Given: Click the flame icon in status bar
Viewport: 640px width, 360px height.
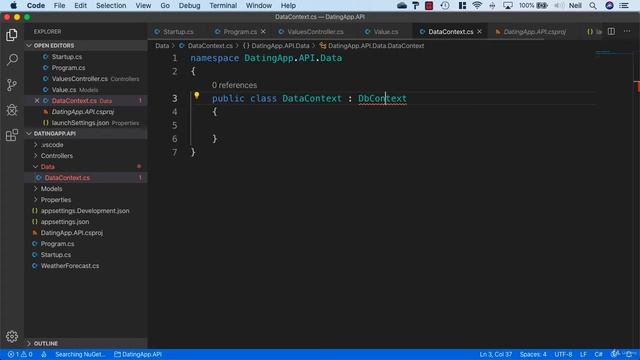Looking at the screenshot, I should (x=44, y=354).
